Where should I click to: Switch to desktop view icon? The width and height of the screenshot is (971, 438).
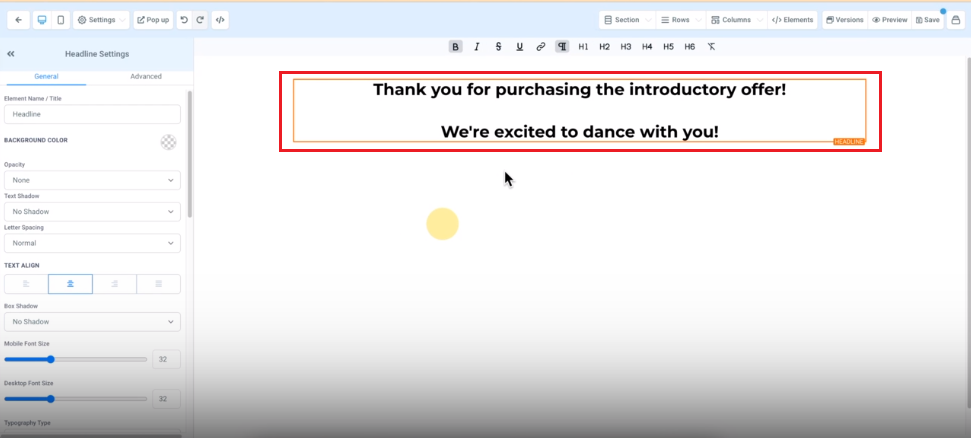click(42, 20)
